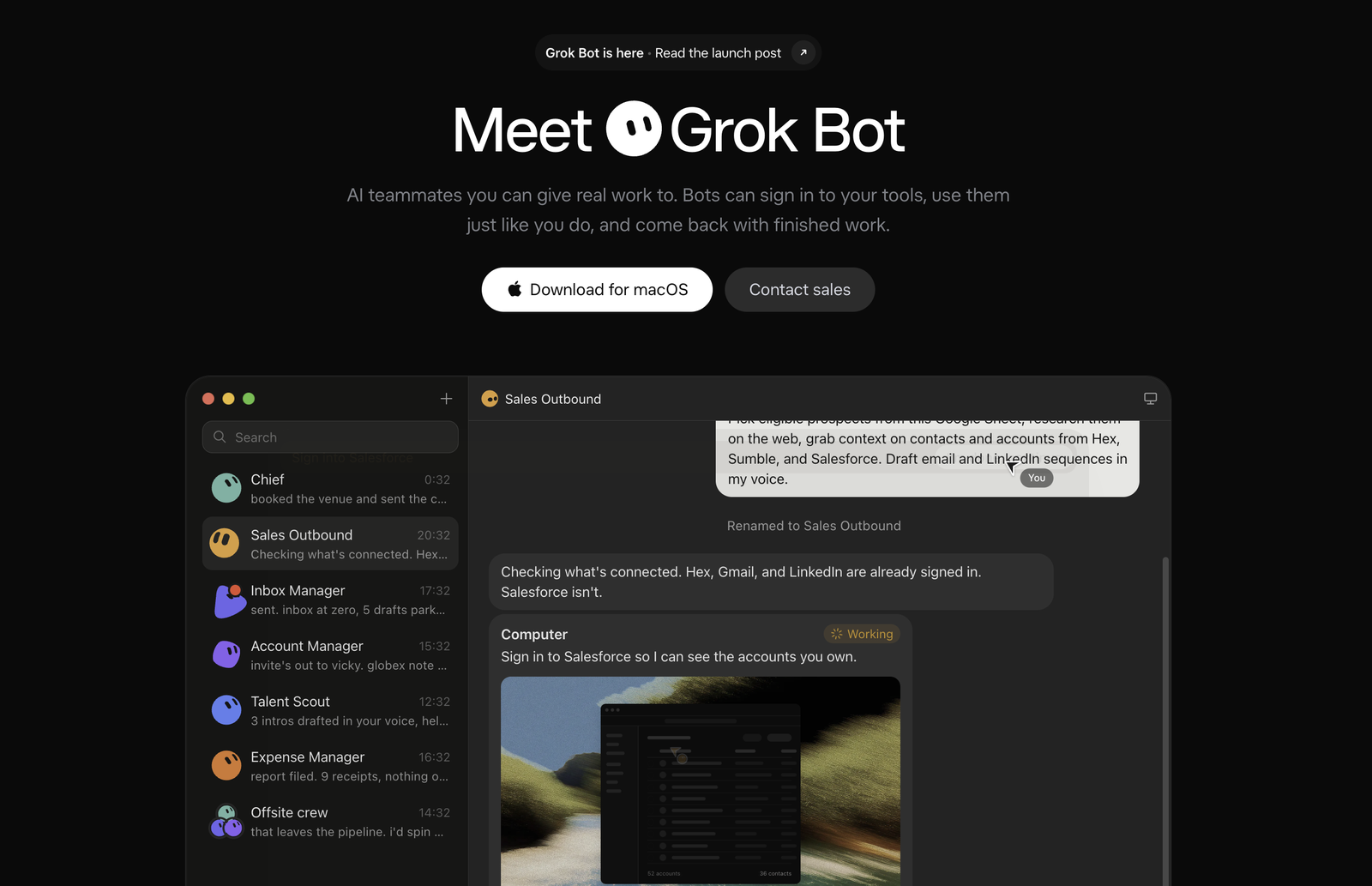Click the Apple logo on the download button

point(514,289)
